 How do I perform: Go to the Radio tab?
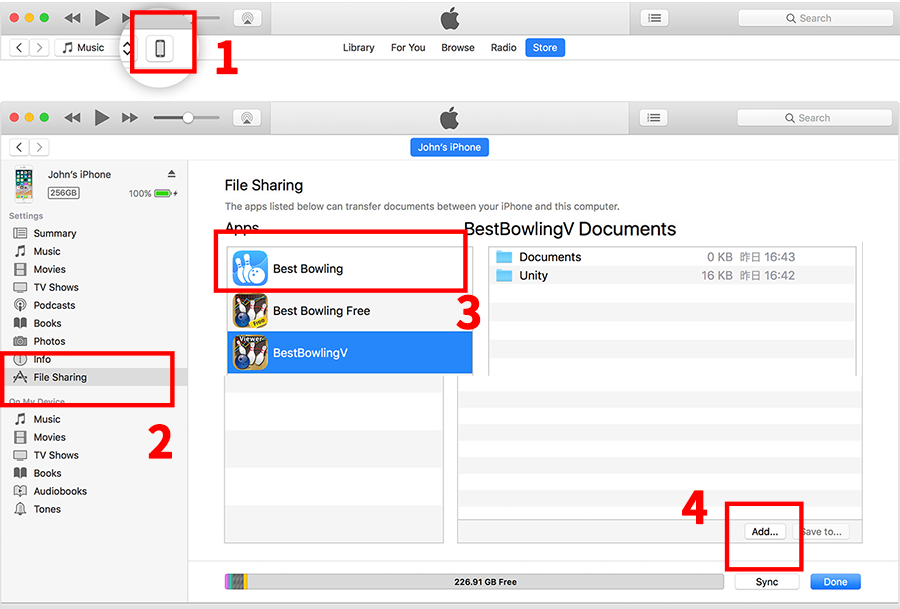click(503, 48)
